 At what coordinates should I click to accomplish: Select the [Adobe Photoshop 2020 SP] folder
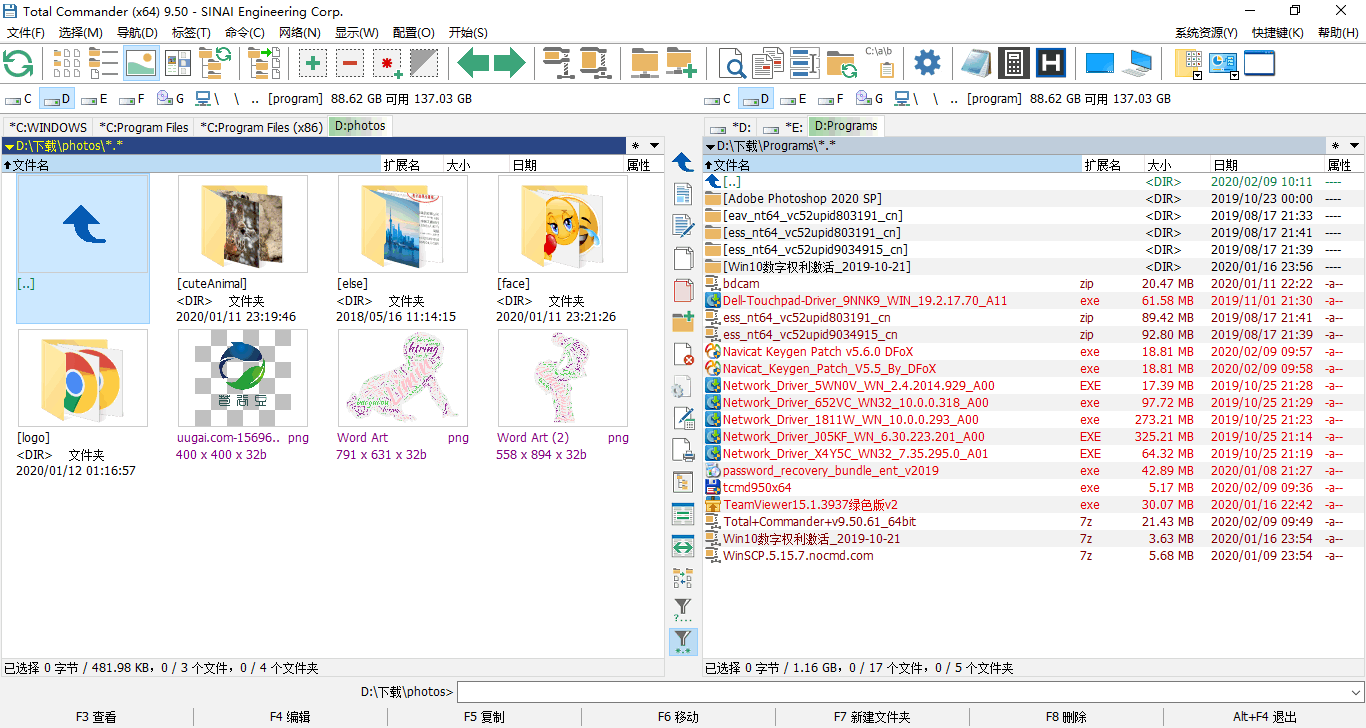coord(1034,199)
